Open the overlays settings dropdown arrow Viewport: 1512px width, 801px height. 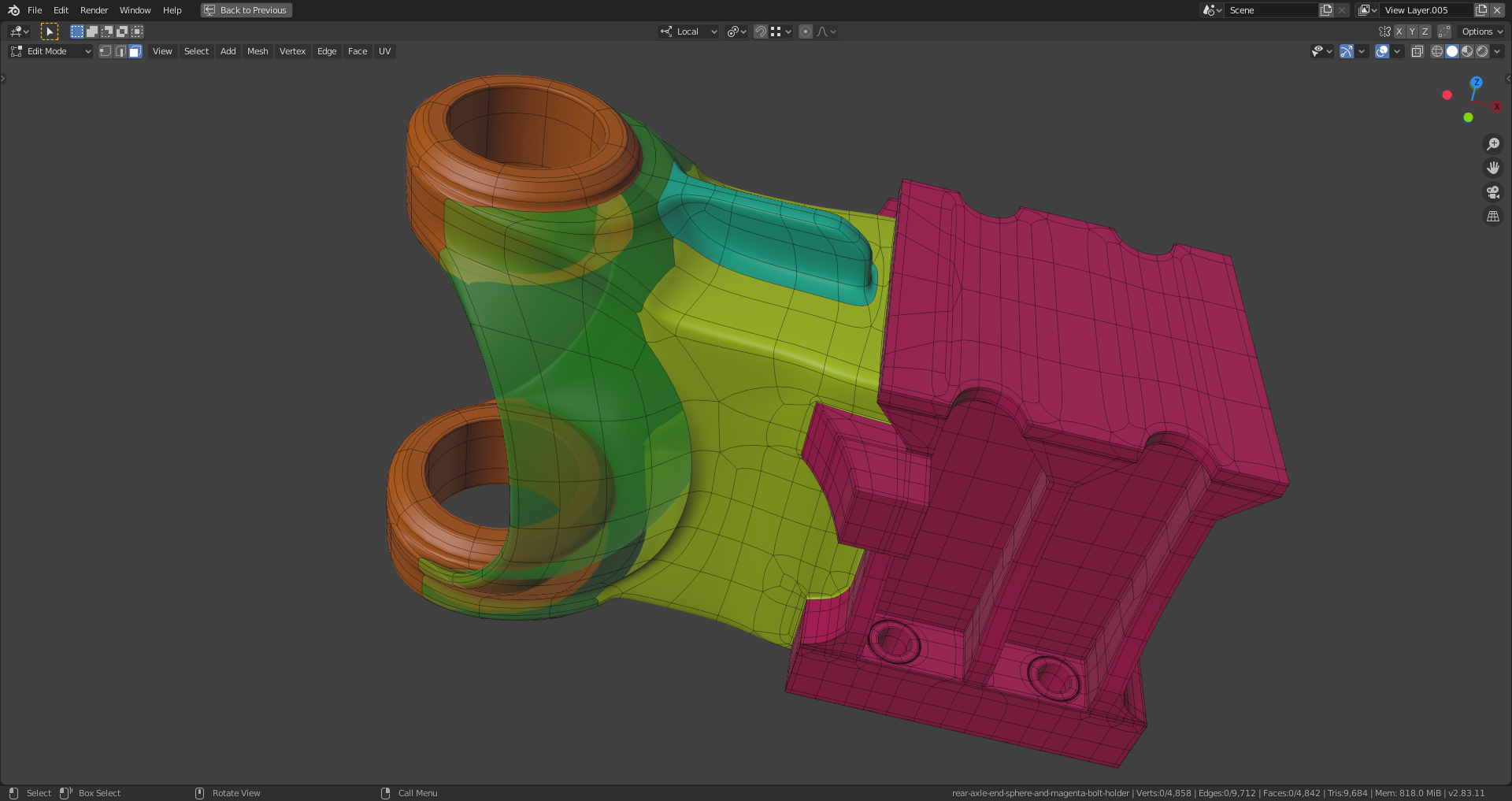tap(1397, 51)
